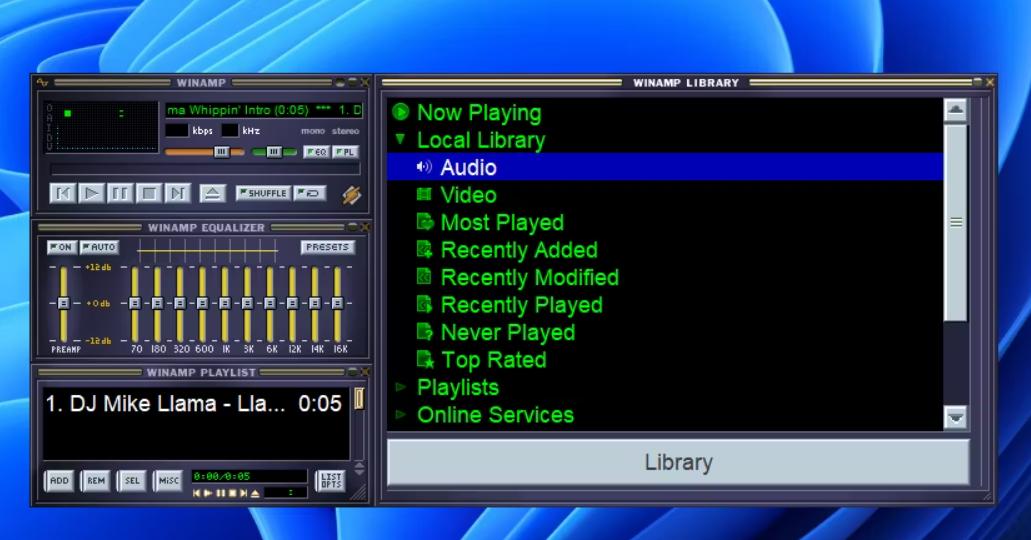
Task: Toggle the PL playlist window button
Action: coord(346,152)
